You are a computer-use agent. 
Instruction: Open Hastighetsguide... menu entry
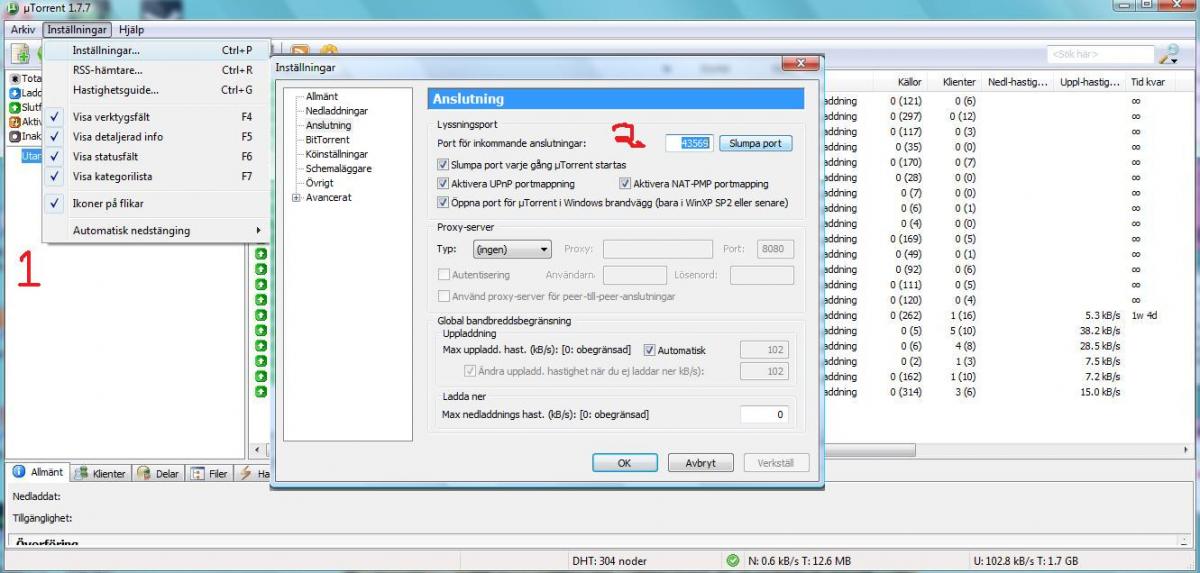(x=156, y=90)
